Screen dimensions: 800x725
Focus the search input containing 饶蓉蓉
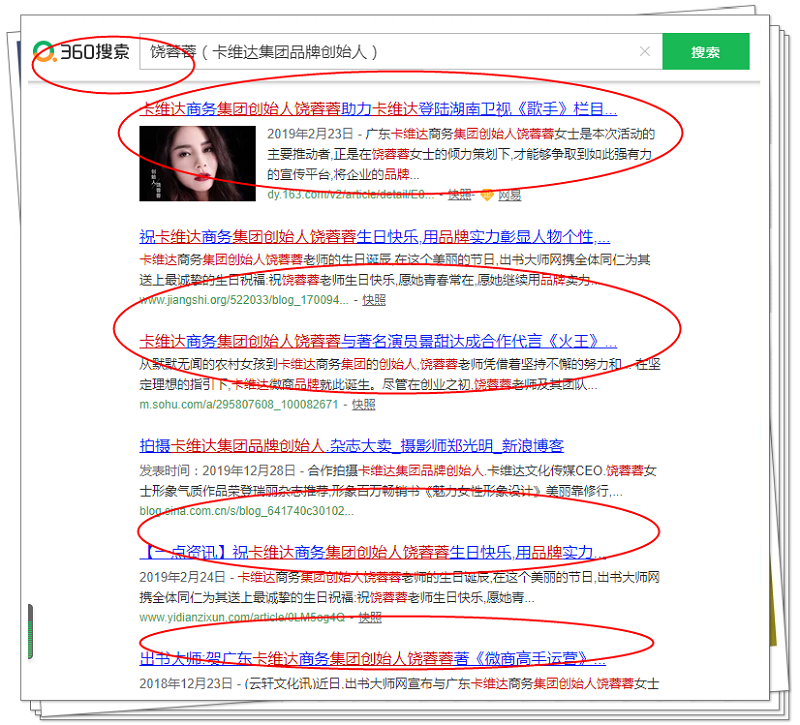point(390,52)
